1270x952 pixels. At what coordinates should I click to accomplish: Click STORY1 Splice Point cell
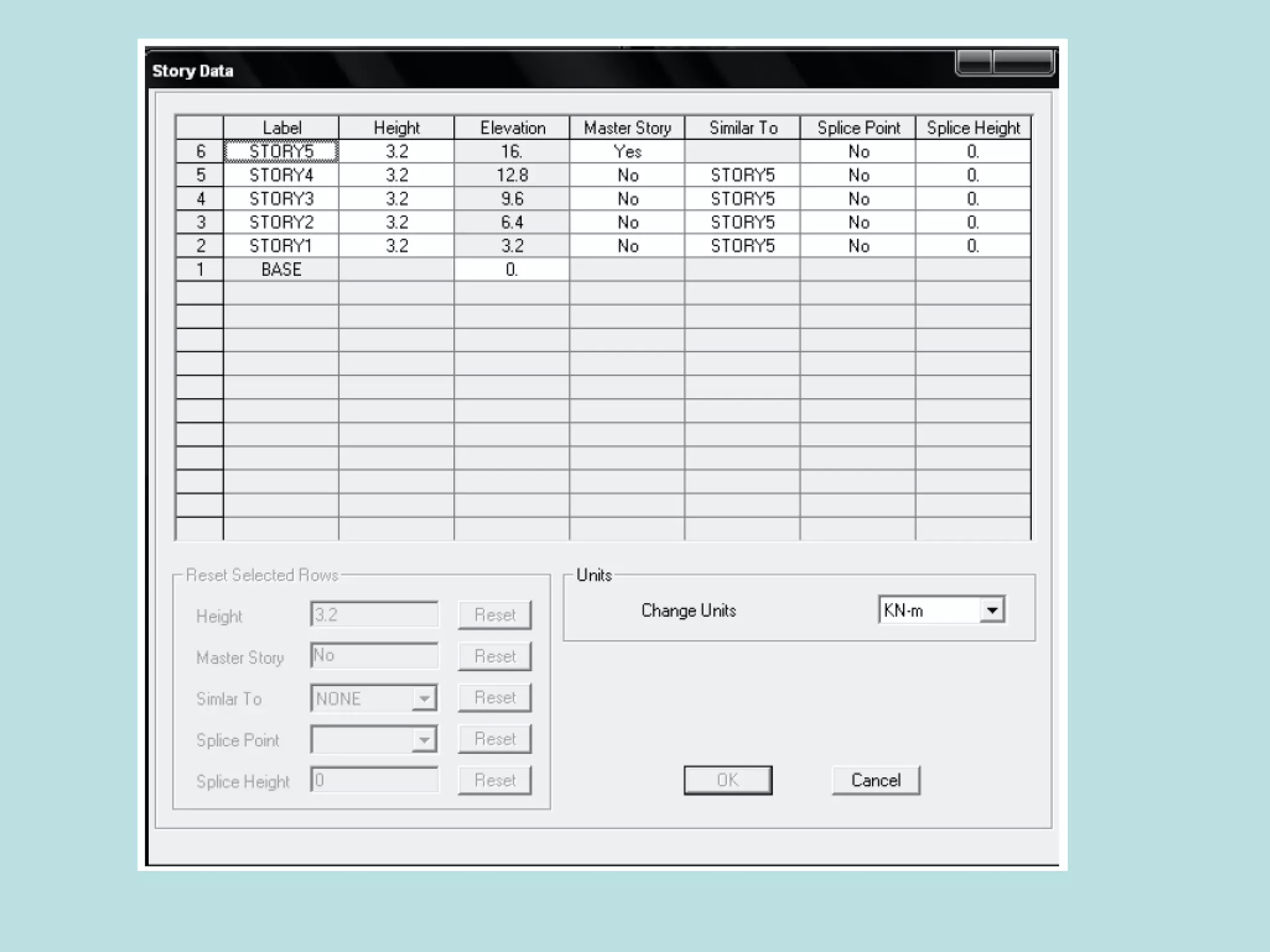click(858, 246)
